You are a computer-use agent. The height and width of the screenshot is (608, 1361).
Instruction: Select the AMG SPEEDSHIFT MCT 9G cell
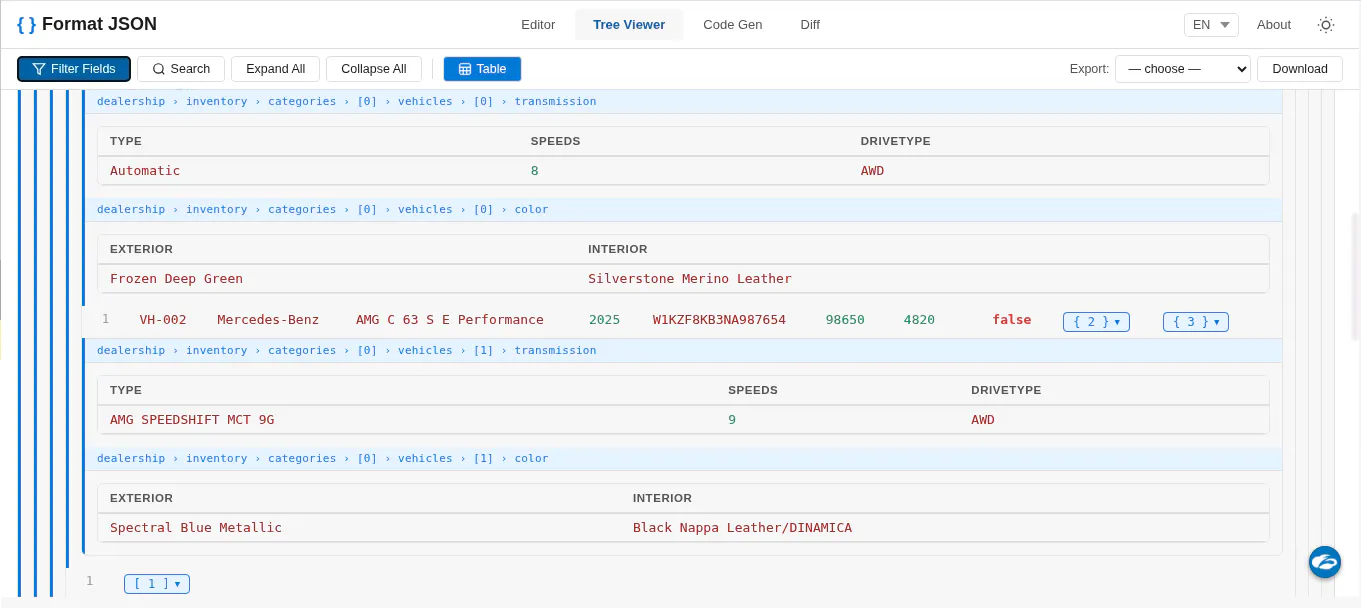(x=192, y=420)
